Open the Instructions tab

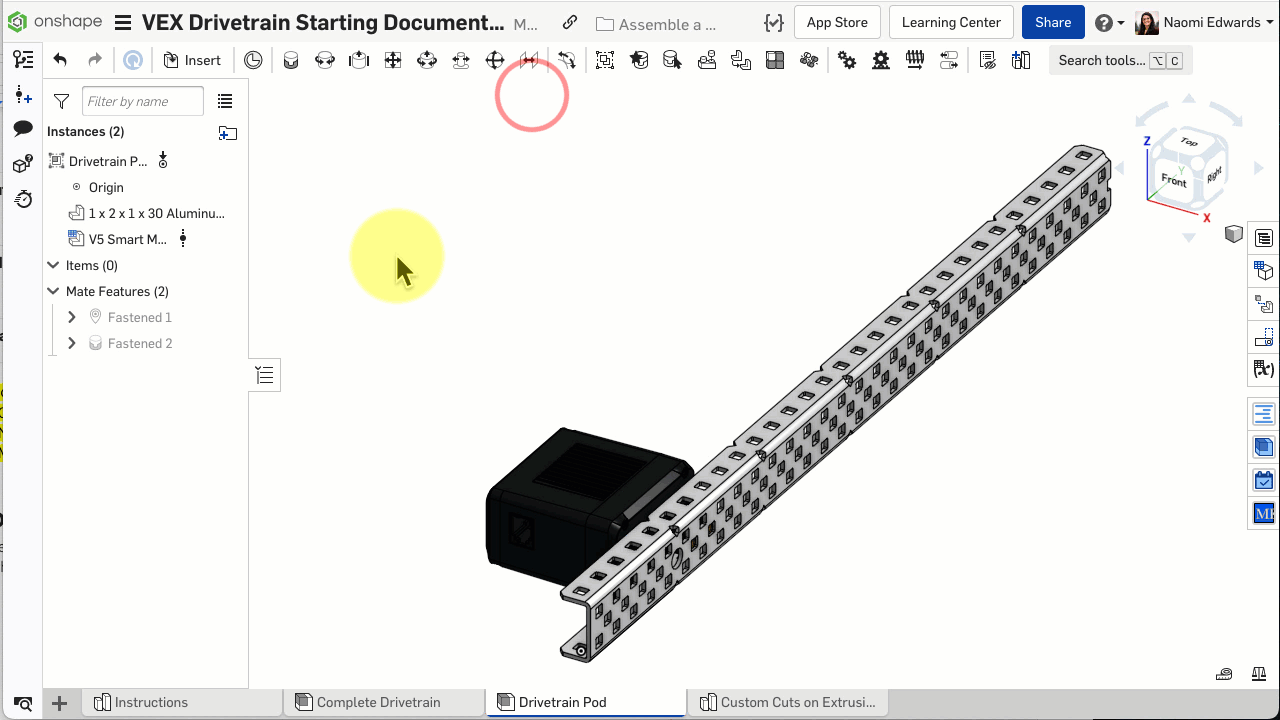click(x=151, y=702)
